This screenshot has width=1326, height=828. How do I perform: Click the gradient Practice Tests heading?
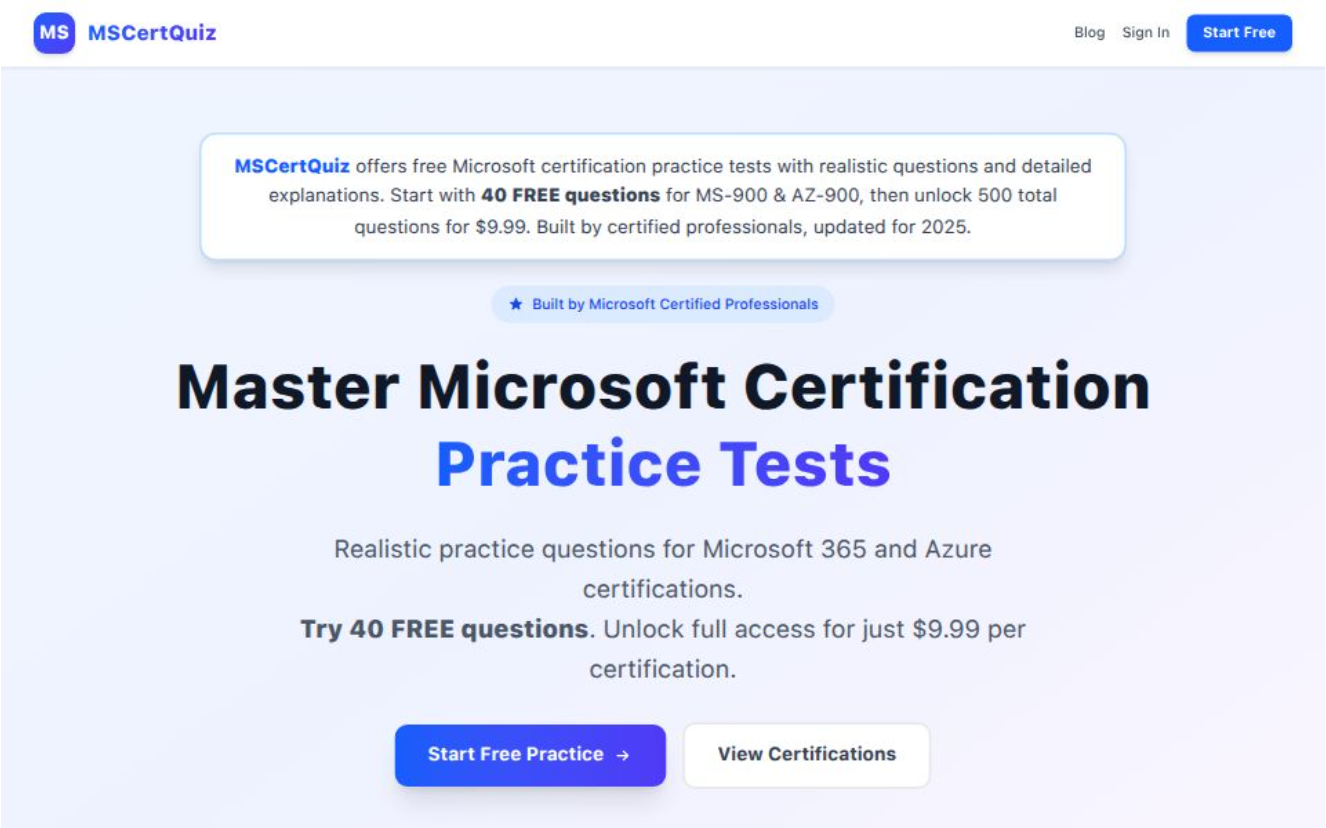pos(663,464)
